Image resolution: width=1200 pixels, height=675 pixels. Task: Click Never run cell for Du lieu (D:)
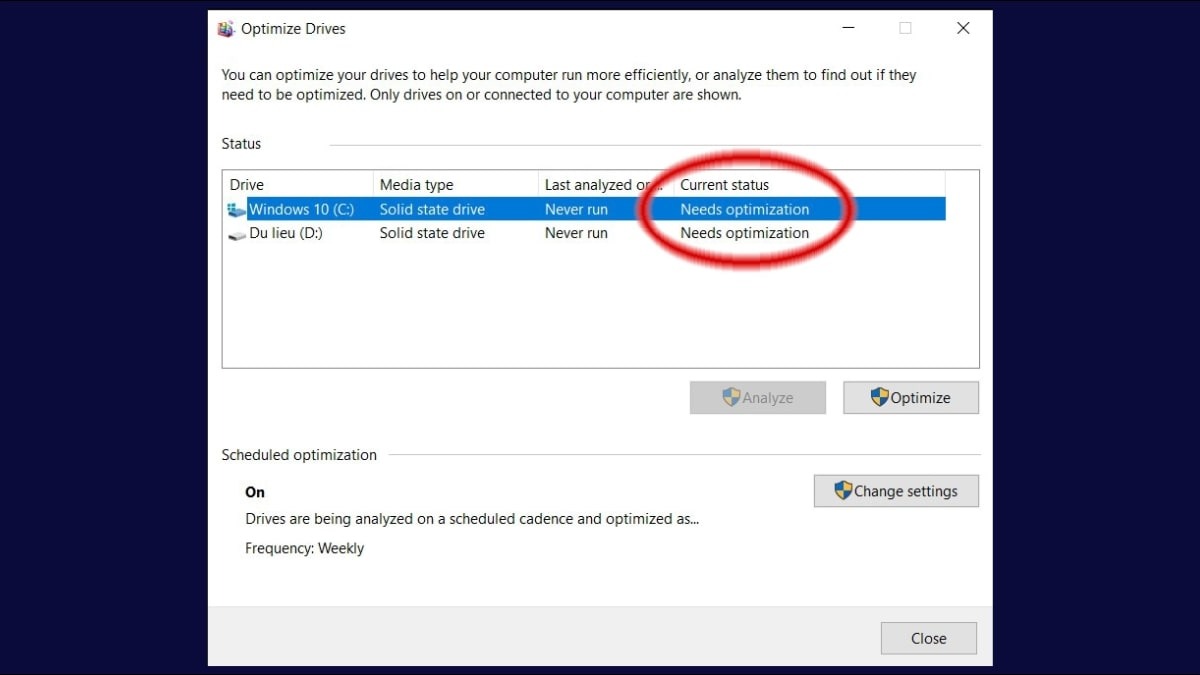pos(576,233)
